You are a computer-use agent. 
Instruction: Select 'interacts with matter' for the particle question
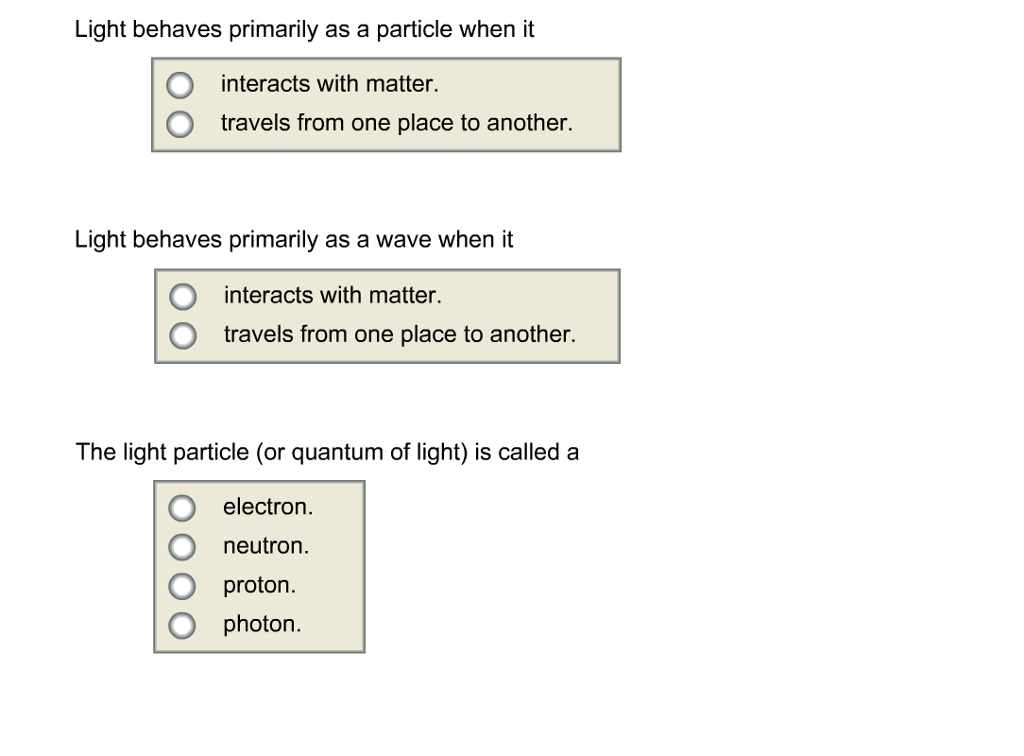click(x=180, y=85)
